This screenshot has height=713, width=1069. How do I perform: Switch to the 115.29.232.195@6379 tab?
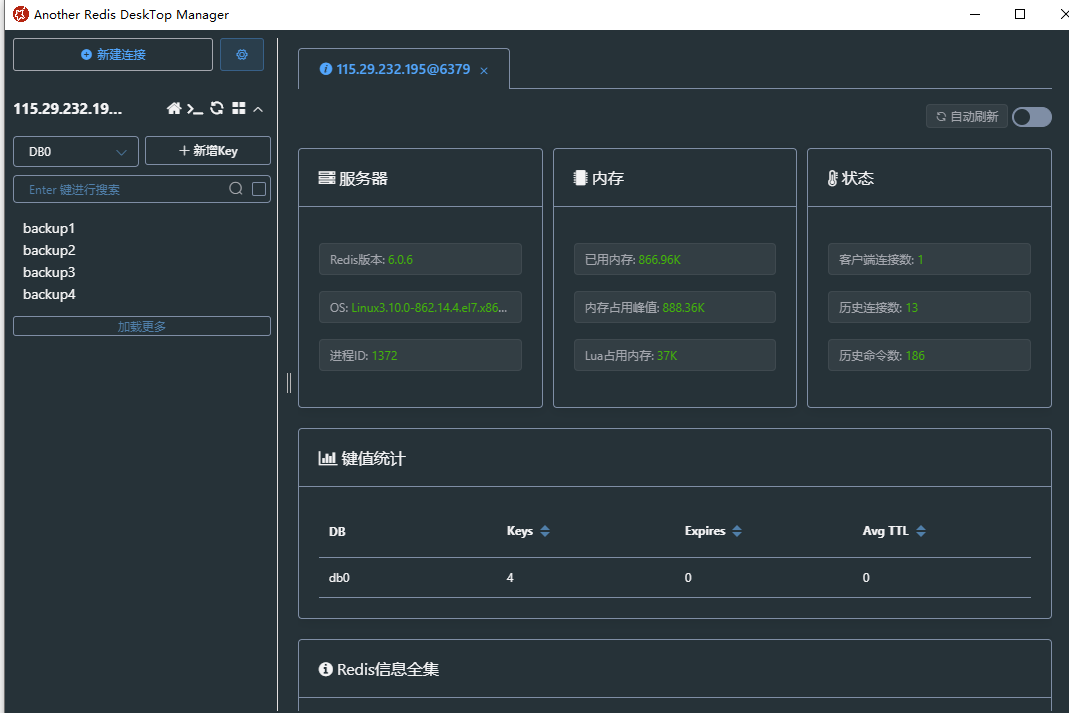point(403,69)
